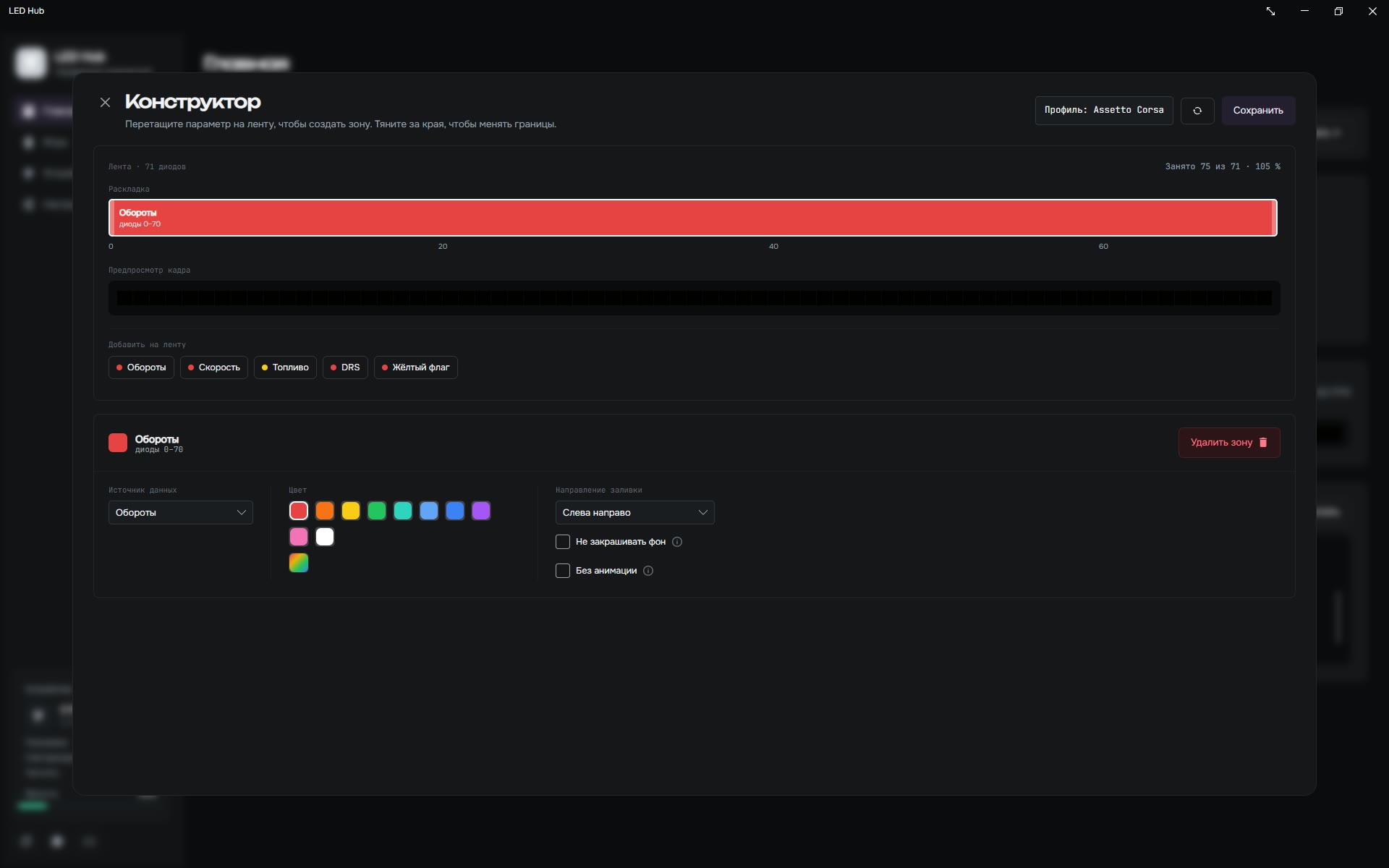The width and height of the screenshot is (1389, 868).
Task: Open the Профиль: Assetto Corsa selector
Action: tap(1104, 111)
